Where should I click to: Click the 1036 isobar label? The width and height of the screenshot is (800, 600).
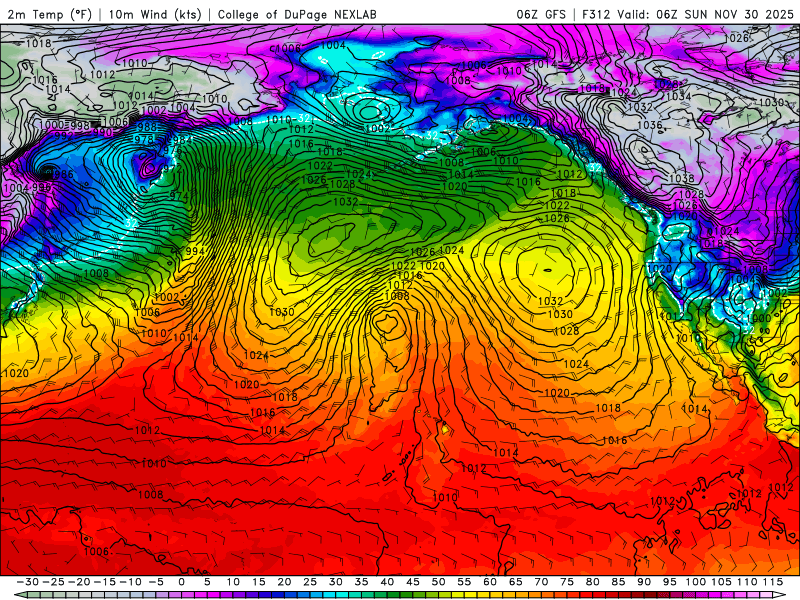tap(649, 125)
